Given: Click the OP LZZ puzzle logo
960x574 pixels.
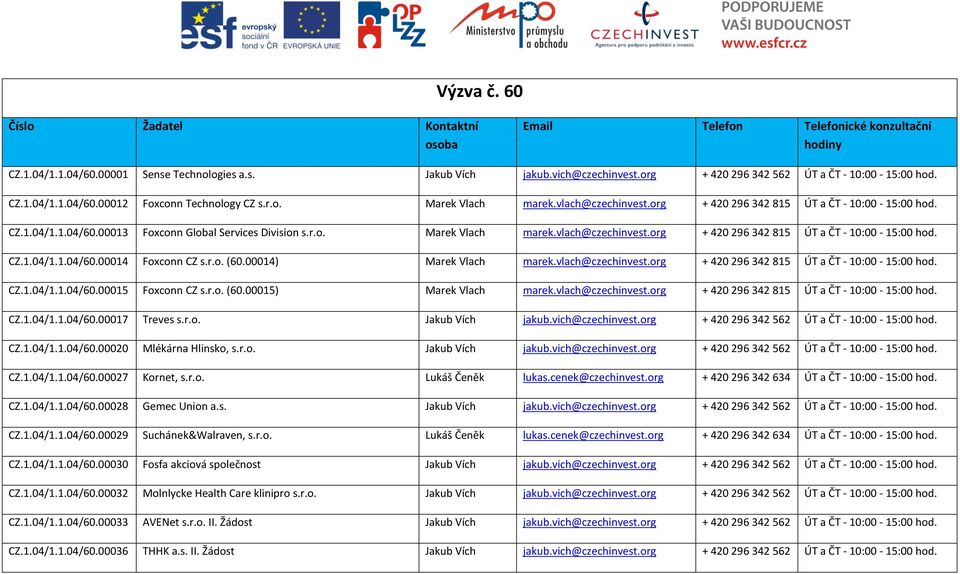Looking at the screenshot, I should pos(391,26).
